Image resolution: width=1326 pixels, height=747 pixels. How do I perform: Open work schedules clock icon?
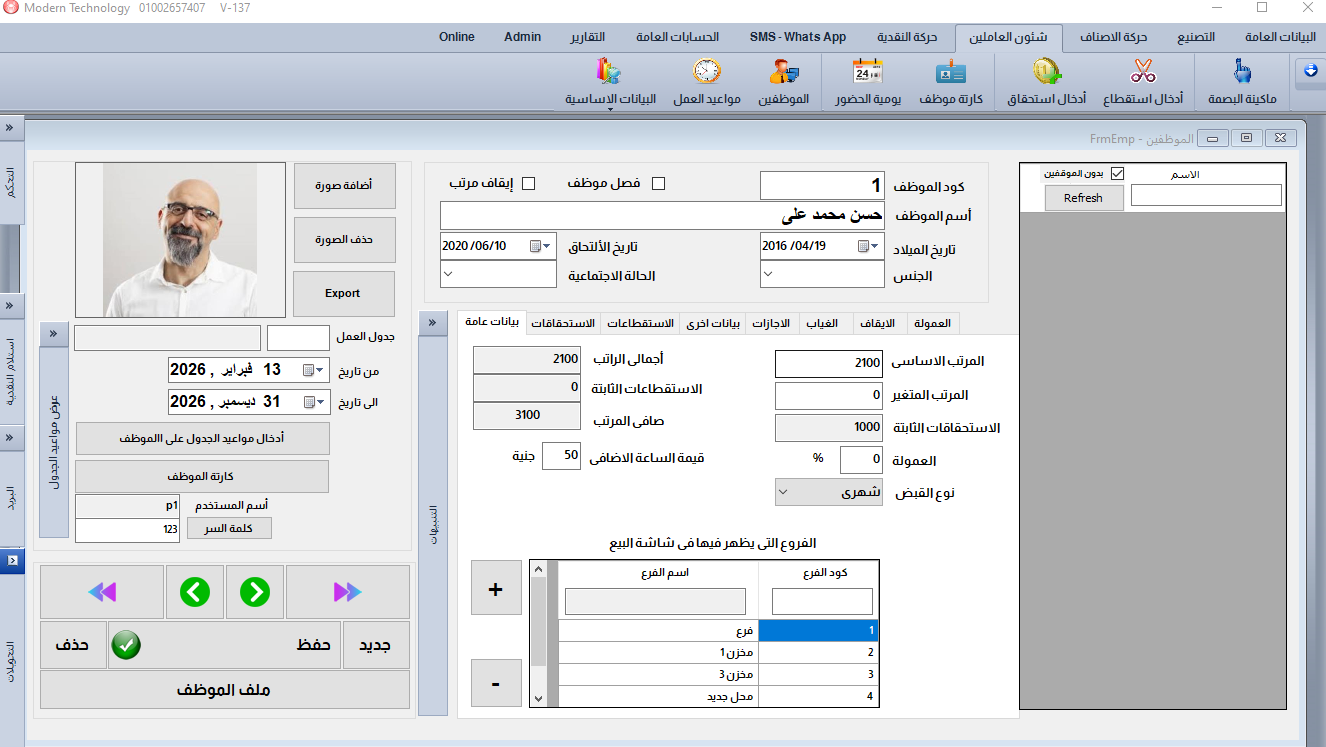click(x=706, y=73)
